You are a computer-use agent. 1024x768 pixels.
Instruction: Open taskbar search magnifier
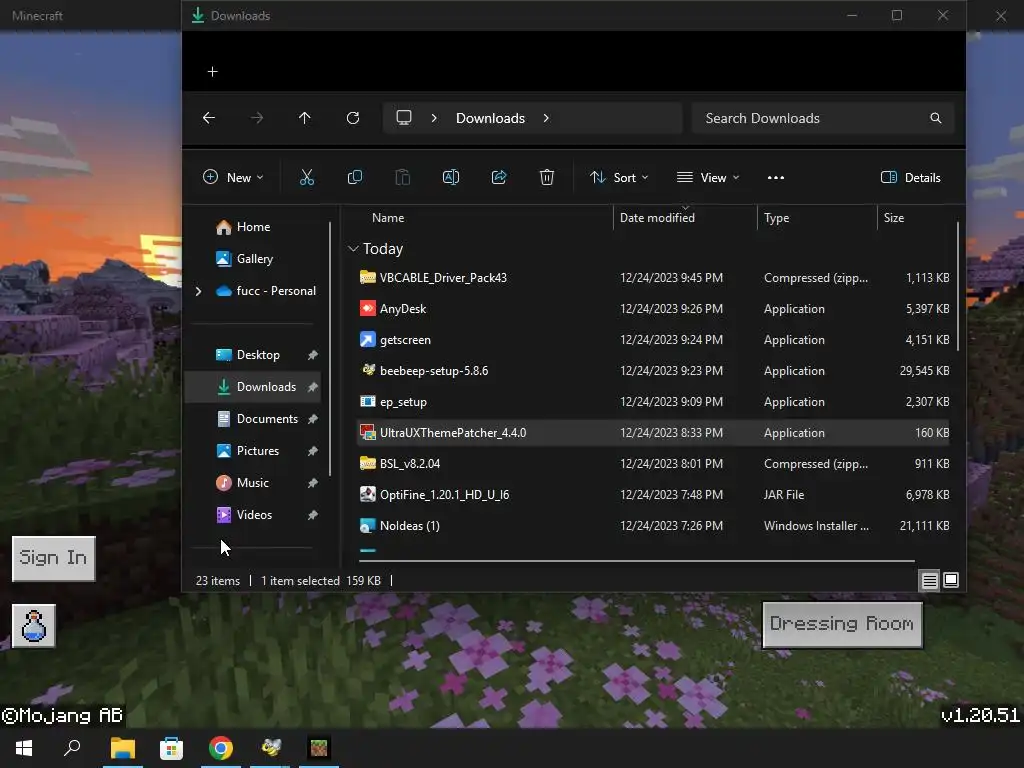pos(72,748)
